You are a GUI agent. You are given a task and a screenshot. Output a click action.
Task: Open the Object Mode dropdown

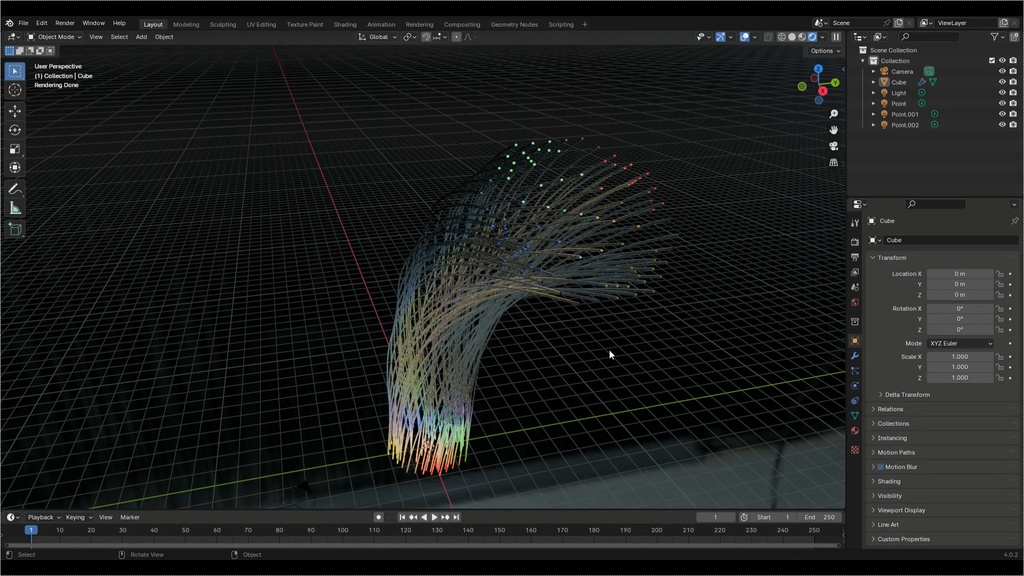54,37
